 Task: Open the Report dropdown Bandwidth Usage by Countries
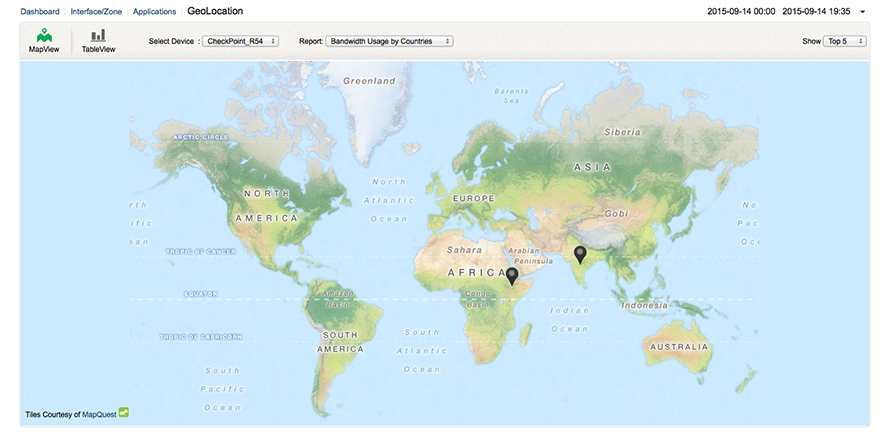click(x=389, y=41)
